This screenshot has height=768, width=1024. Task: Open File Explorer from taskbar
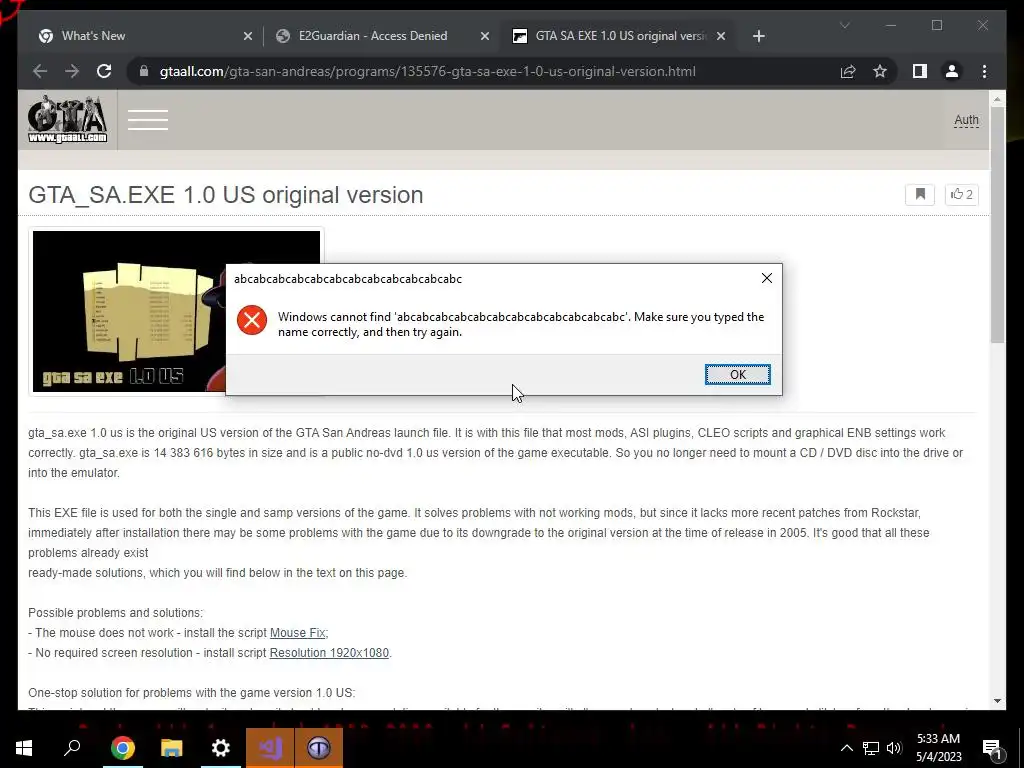[171, 748]
